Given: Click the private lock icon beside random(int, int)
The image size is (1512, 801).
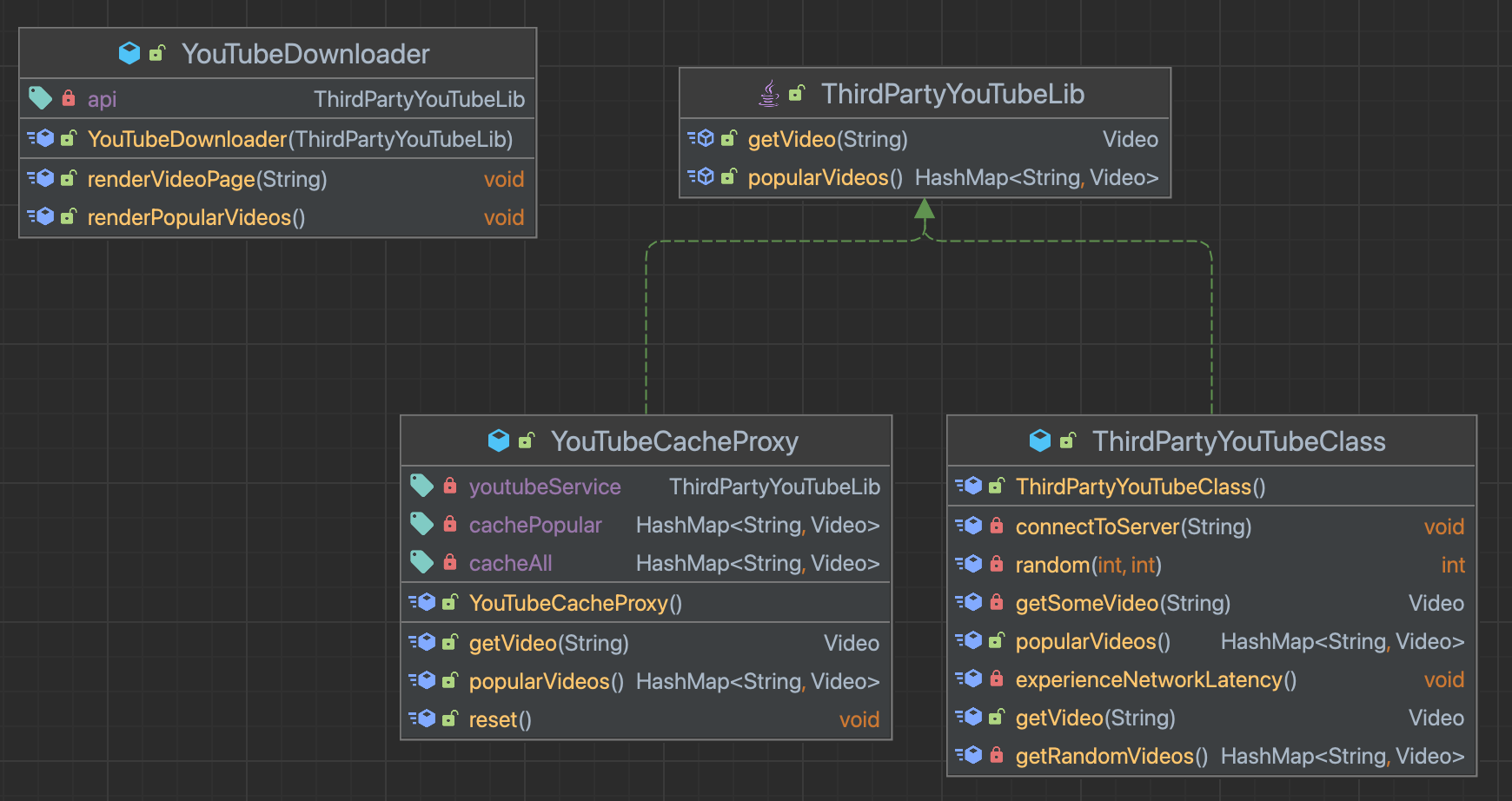Looking at the screenshot, I should (997, 564).
